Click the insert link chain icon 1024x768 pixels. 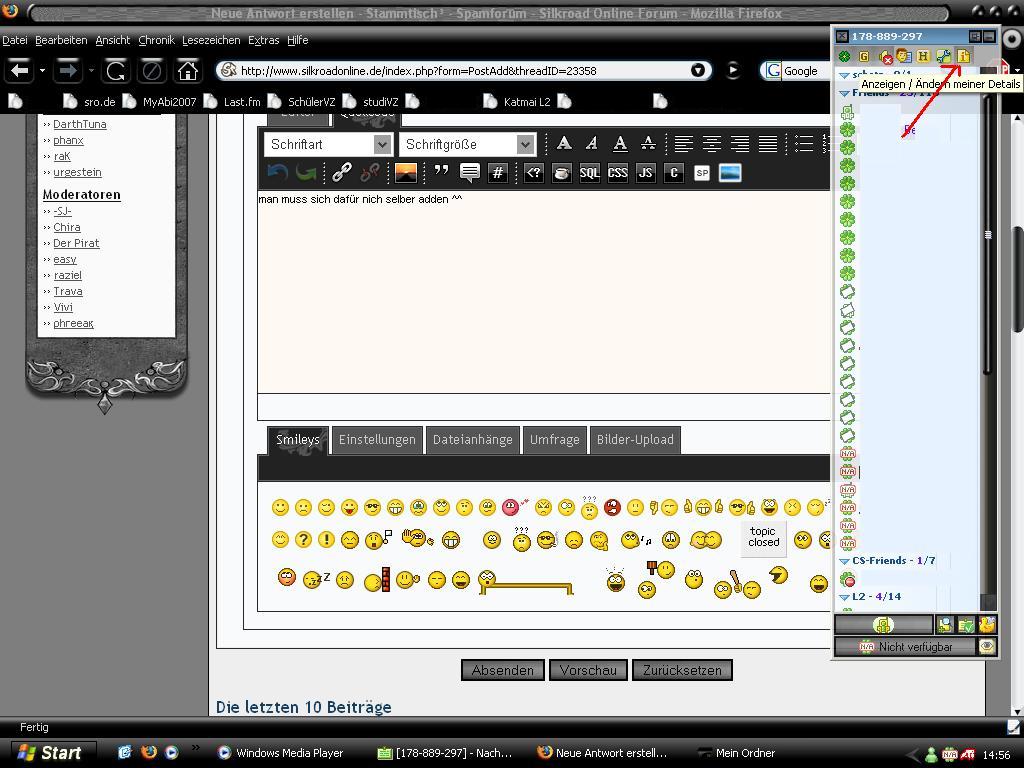click(x=342, y=173)
